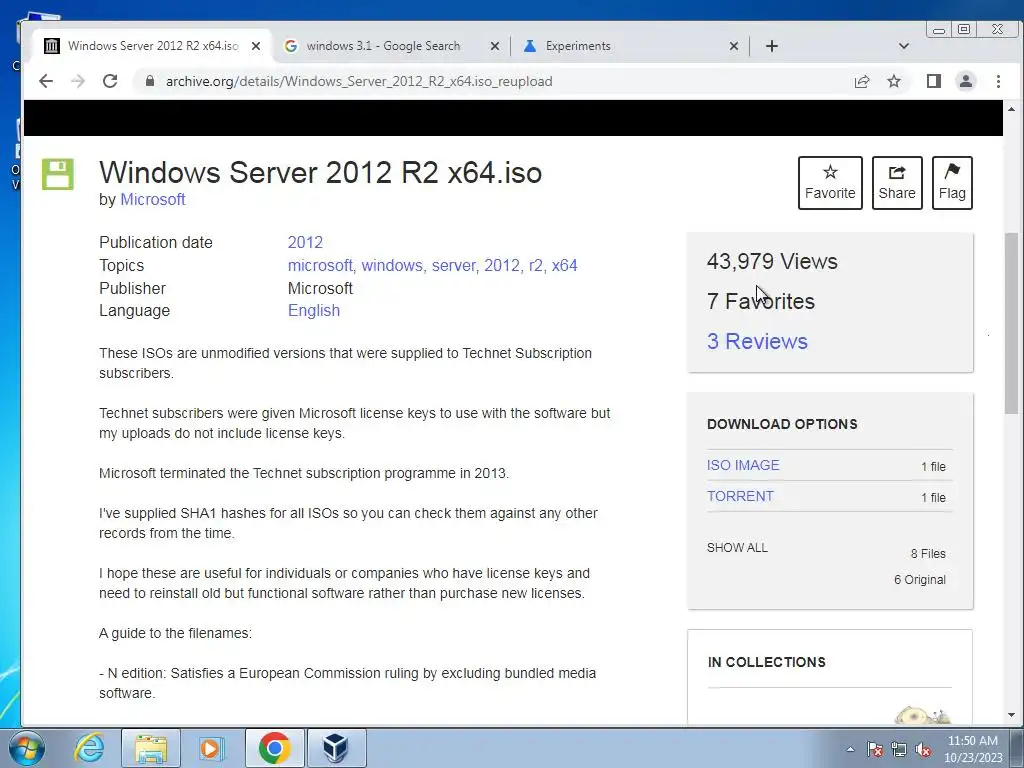The width and height of the screenshot is (1024, 768).
Task: Close the windows 3.1 Google Search tab
Action: click(495, 46)
